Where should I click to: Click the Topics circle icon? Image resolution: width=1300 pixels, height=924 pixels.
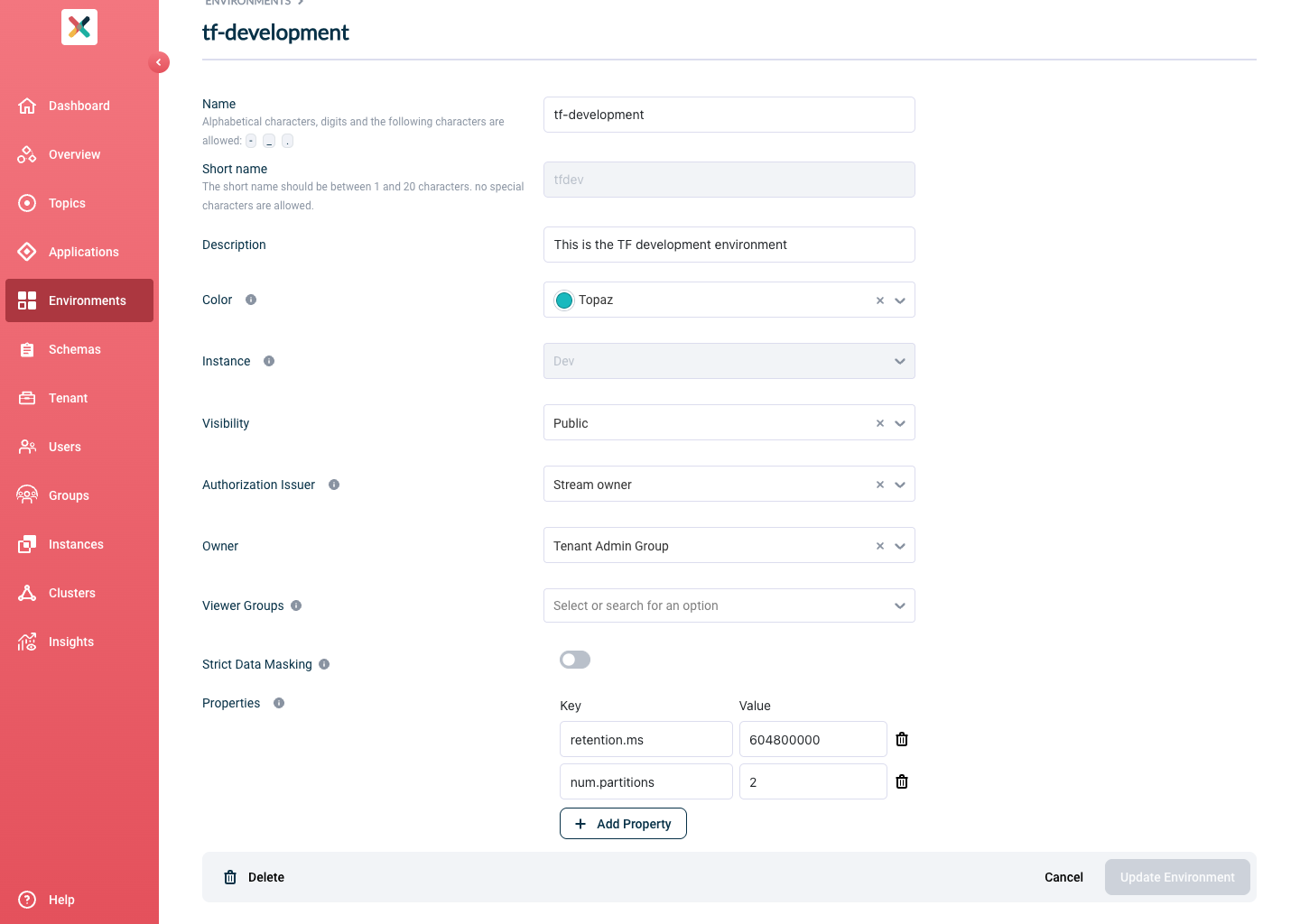[x=27, y=203]
